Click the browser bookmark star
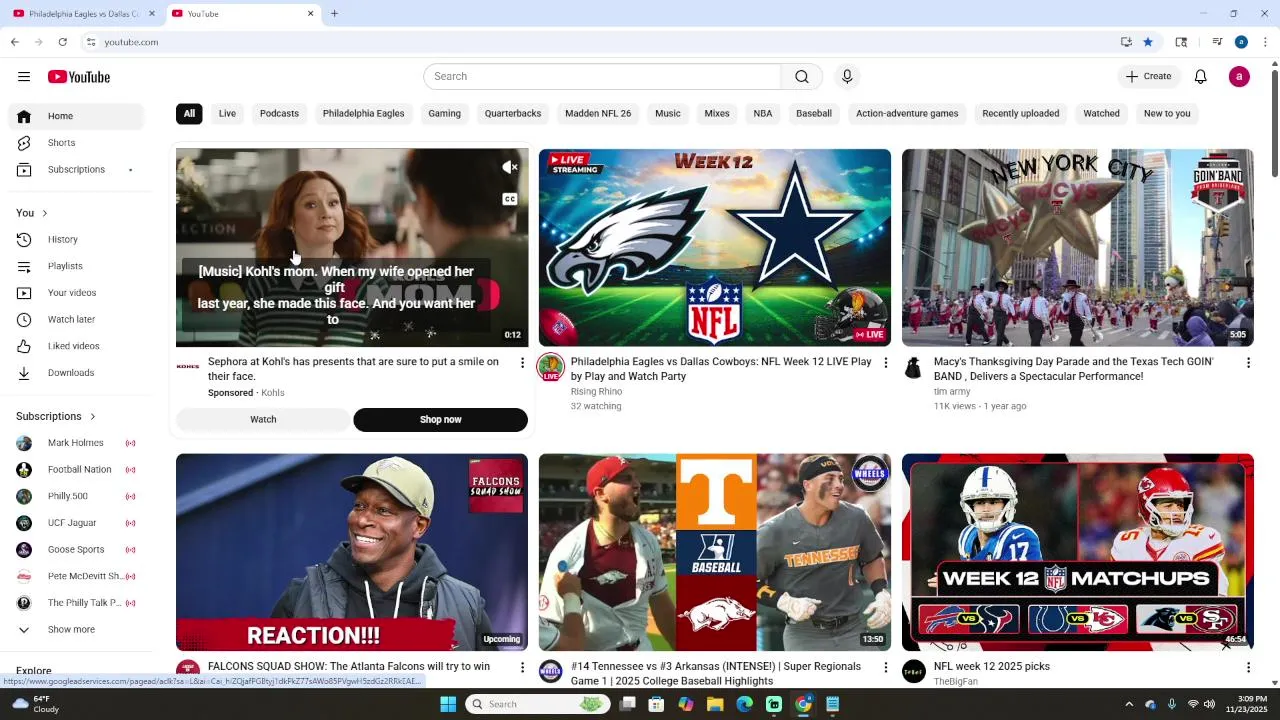 tap(1148, 42)
